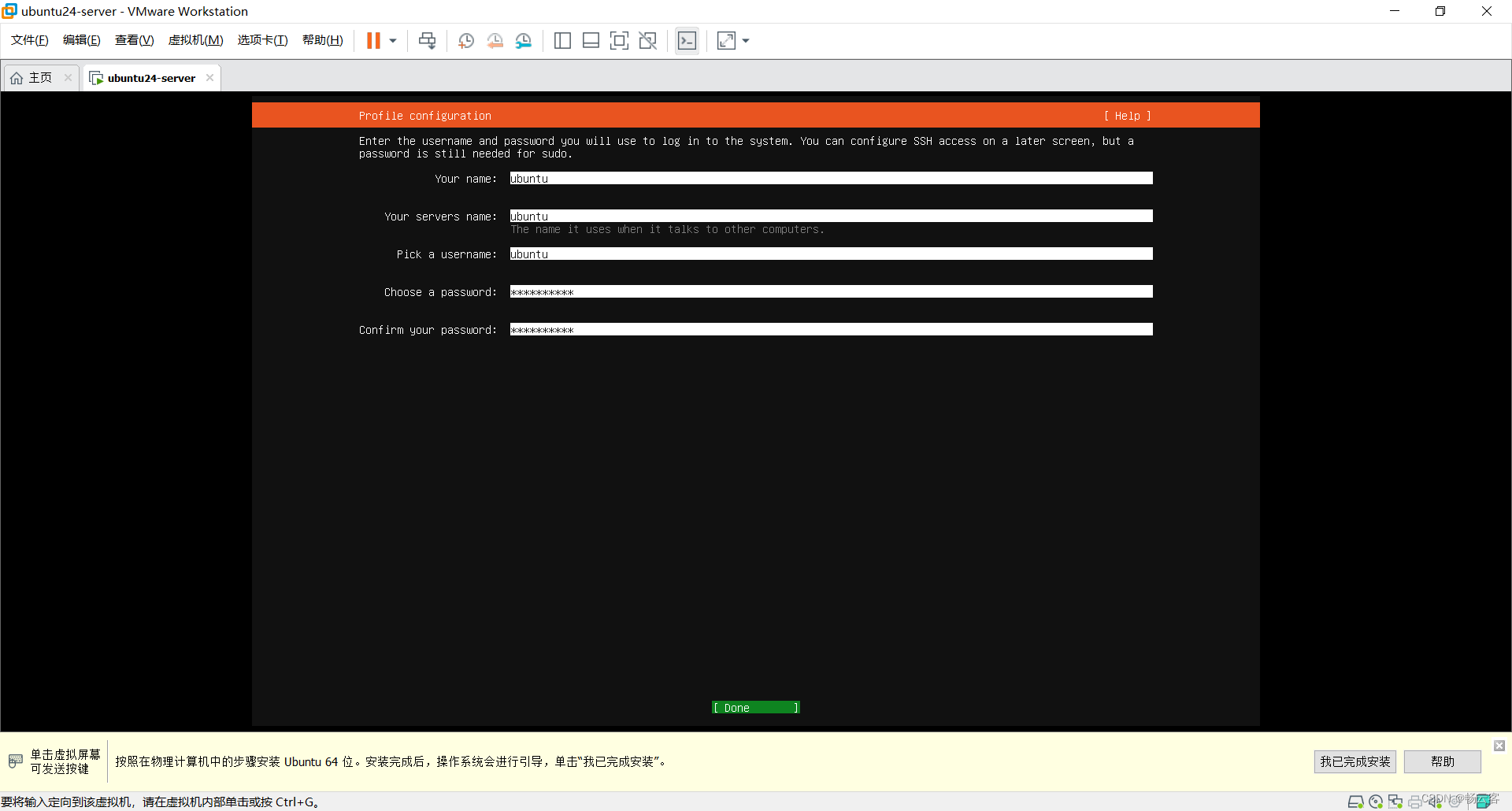This screenshot has height=811, width=1512.
Task: Revert to the previous snapshot
Action: point(495,41)
